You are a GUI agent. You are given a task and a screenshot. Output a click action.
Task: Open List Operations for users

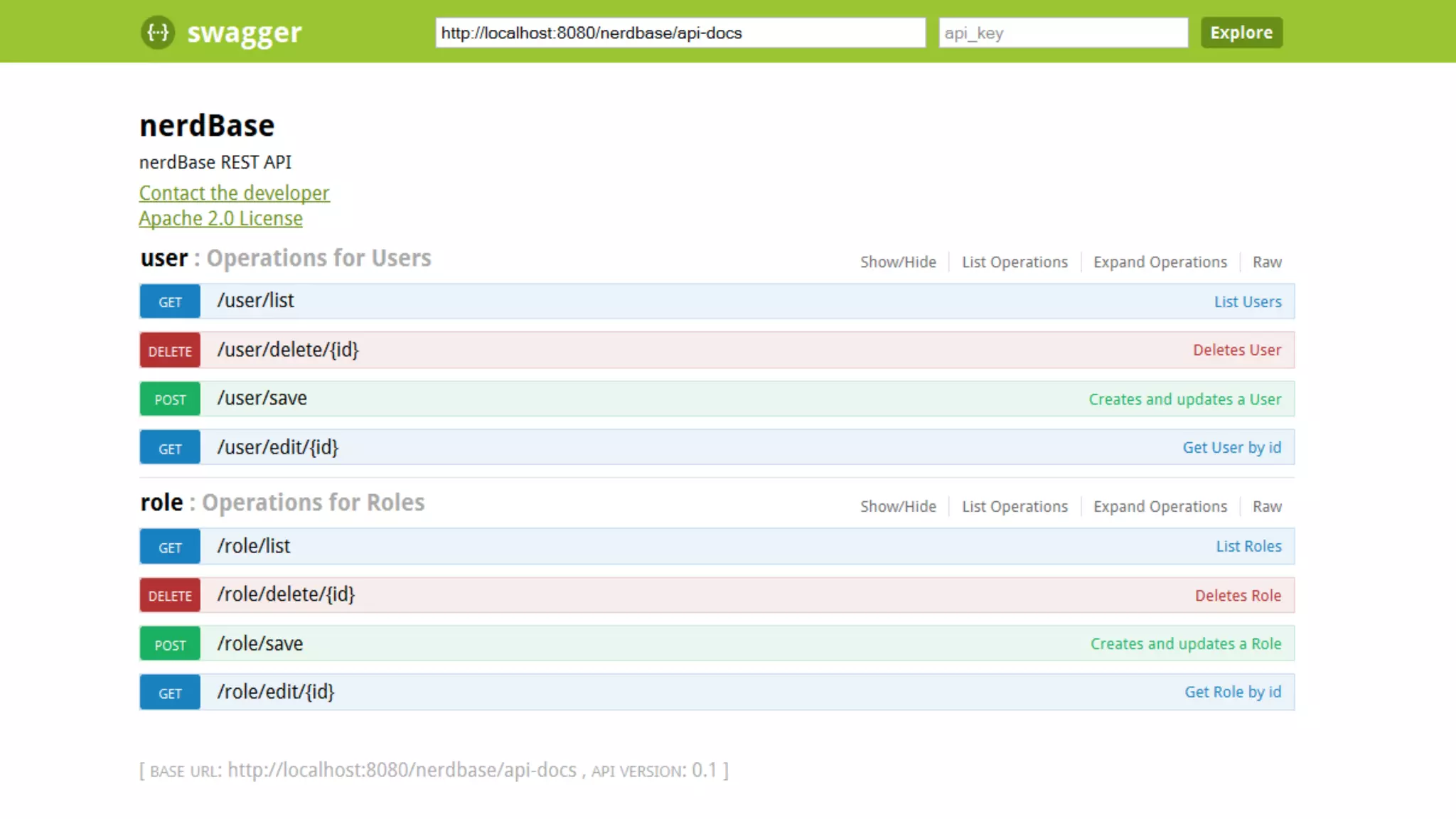click(x=1015, y=262)
